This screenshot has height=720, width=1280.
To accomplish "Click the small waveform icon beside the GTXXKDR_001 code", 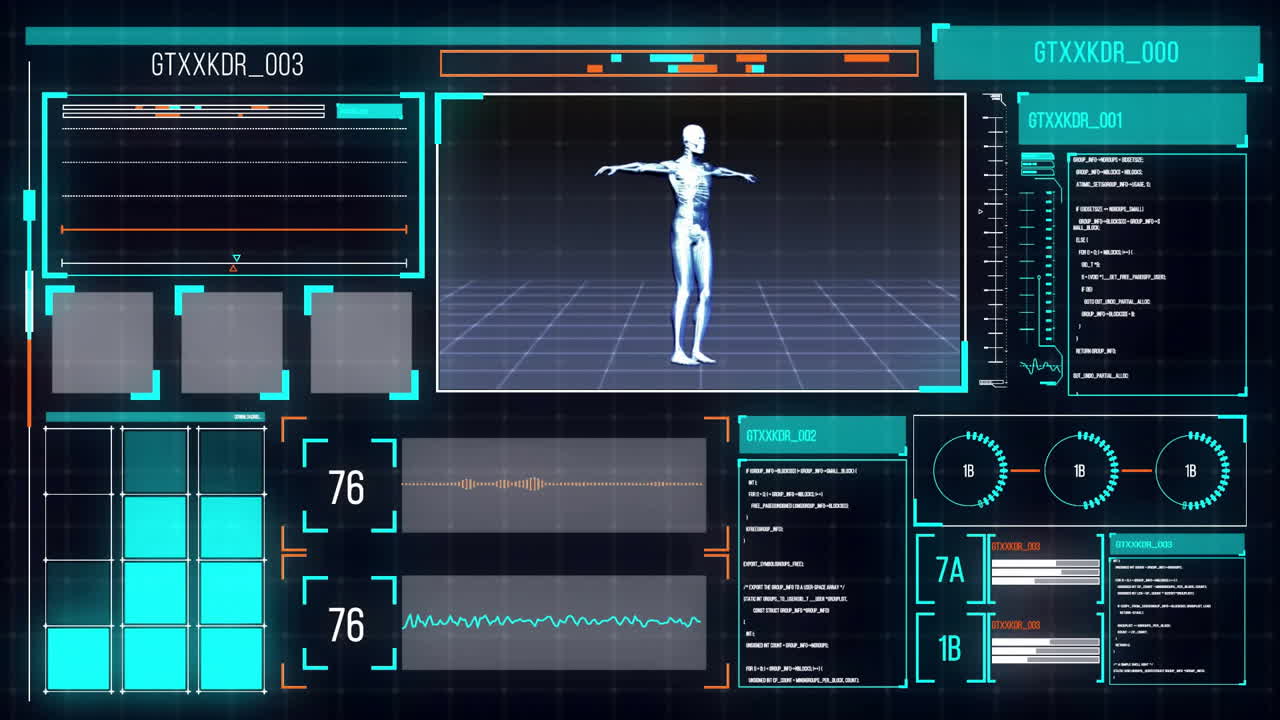I will click(x=1041, y=367).
